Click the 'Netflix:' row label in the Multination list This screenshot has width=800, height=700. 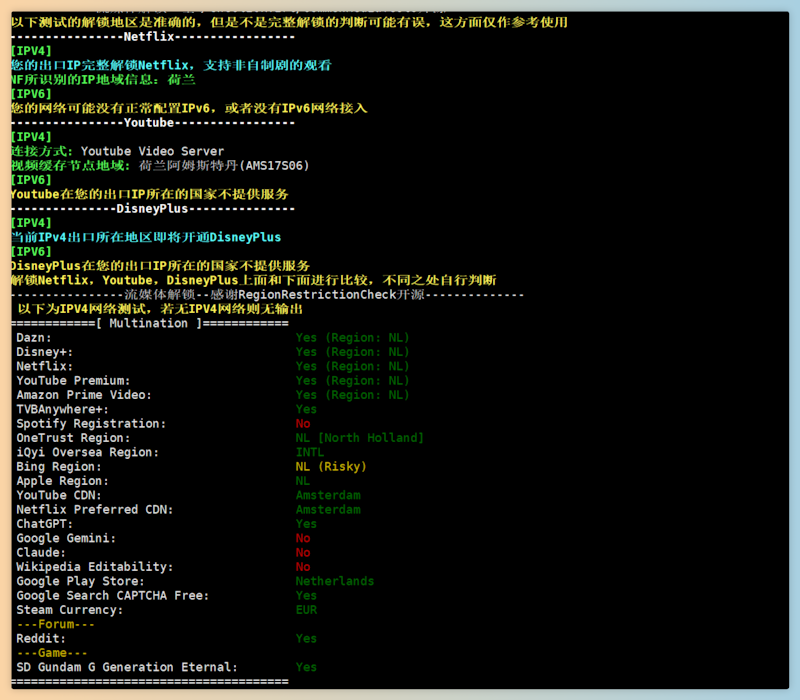(x=44, y=366)
